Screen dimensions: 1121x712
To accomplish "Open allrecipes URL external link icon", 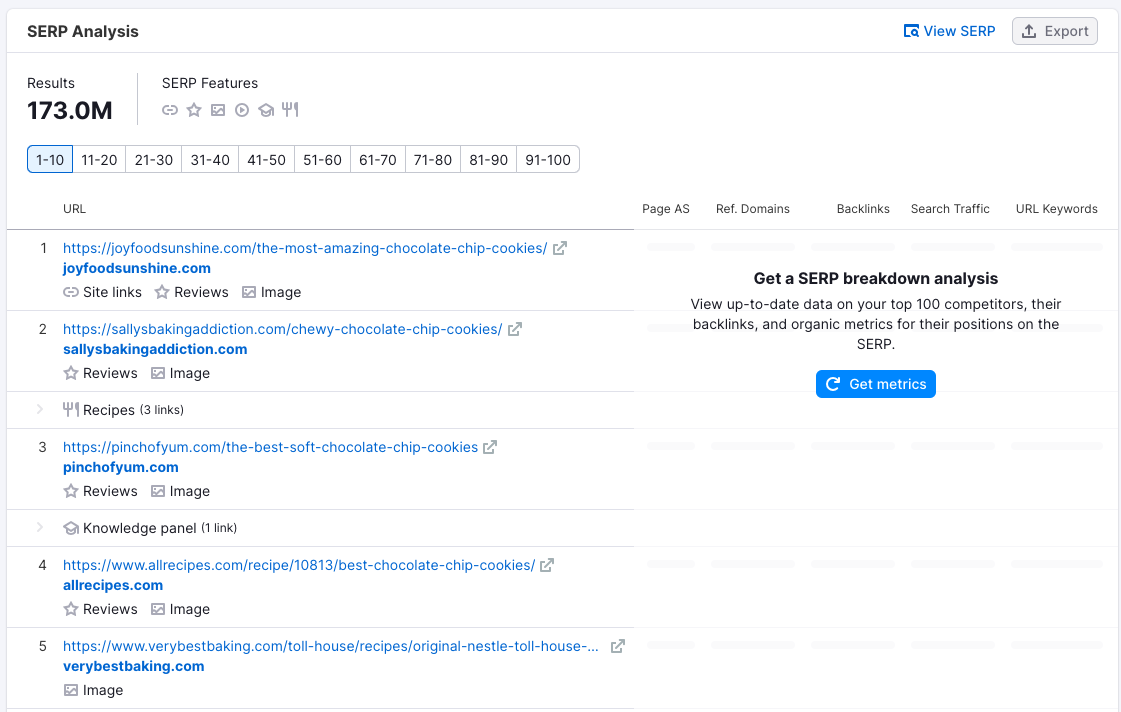I will click(547, 565).
